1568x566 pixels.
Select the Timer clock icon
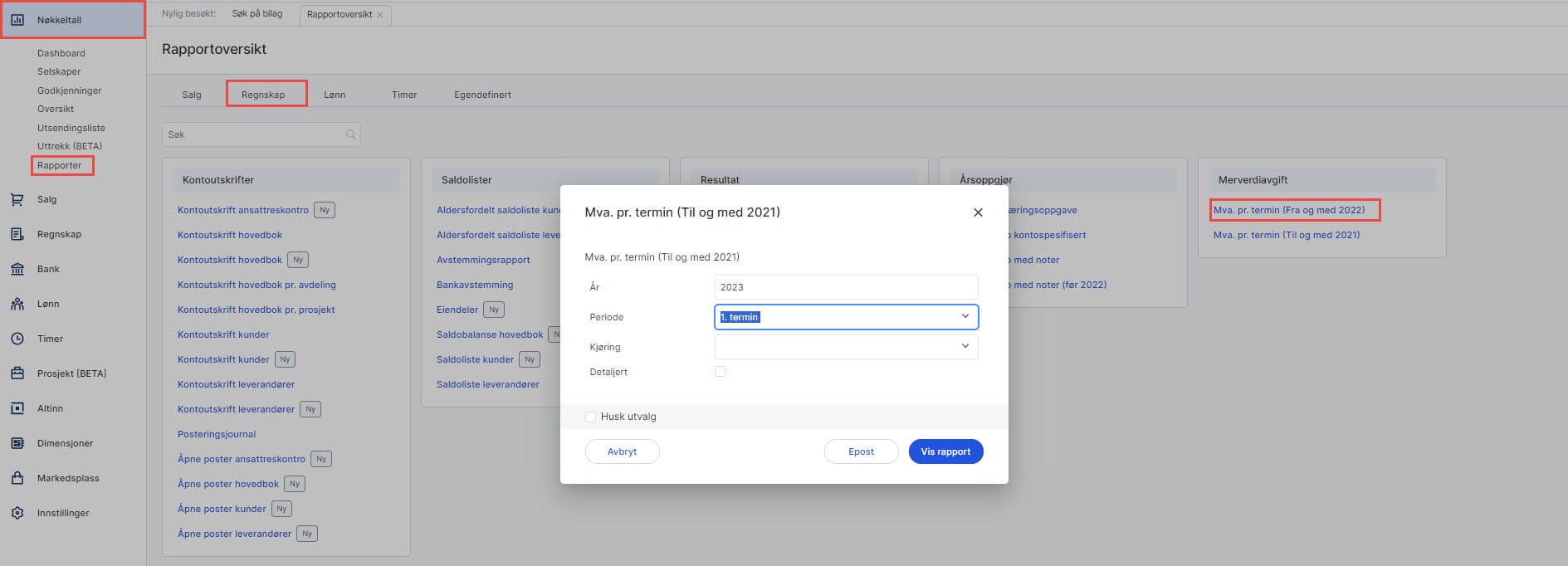(x=17, y=339)
